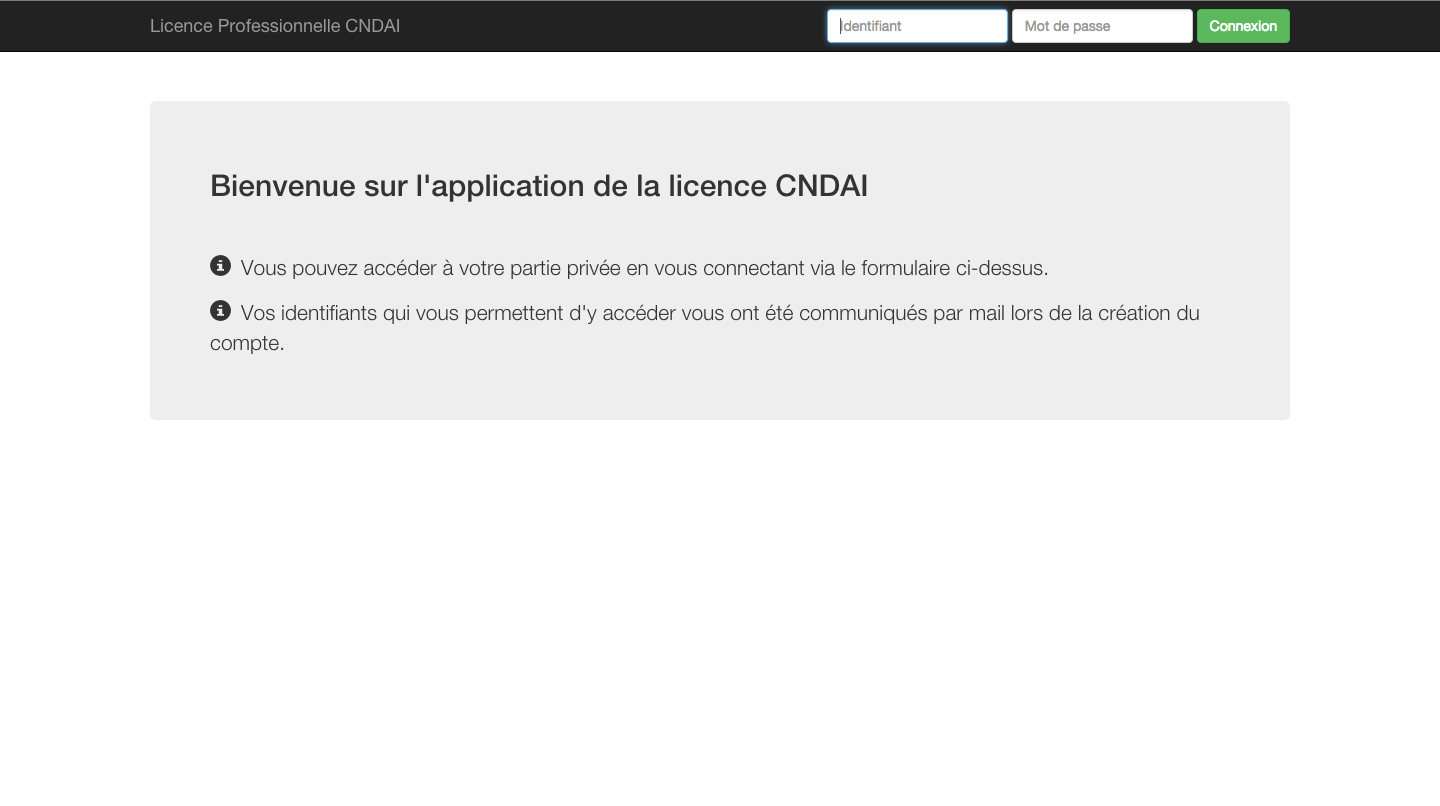Select heading "Bienvenue sur l'application de la licence CNDAI"

pyautogui.click(x=539, y=186)
